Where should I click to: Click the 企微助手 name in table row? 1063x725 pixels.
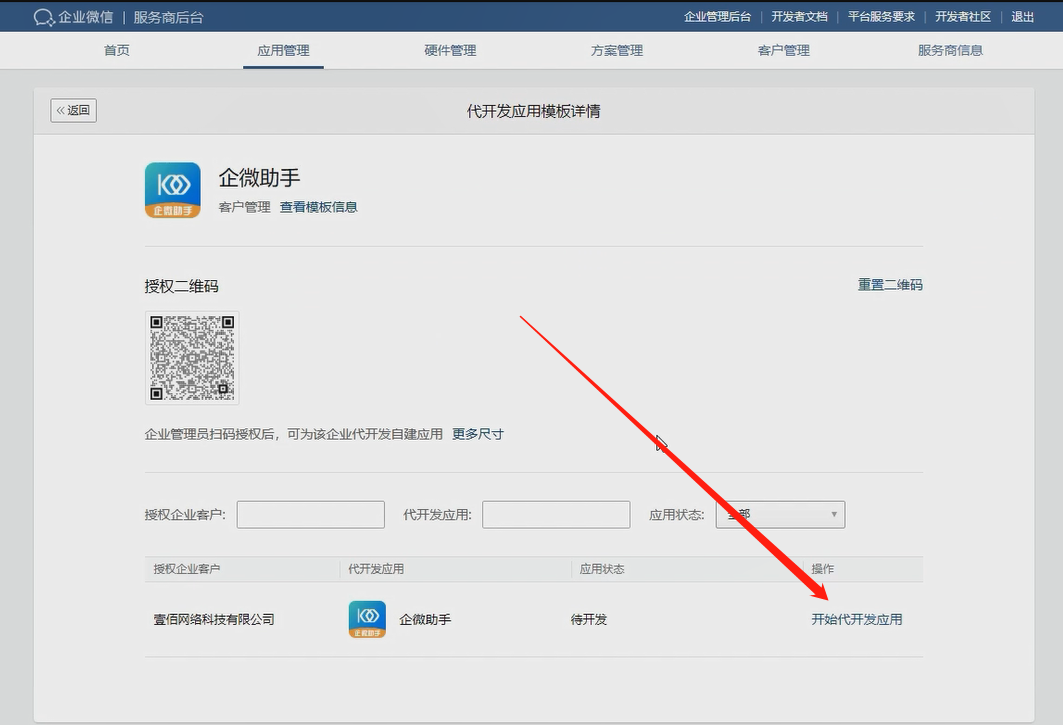425,619
